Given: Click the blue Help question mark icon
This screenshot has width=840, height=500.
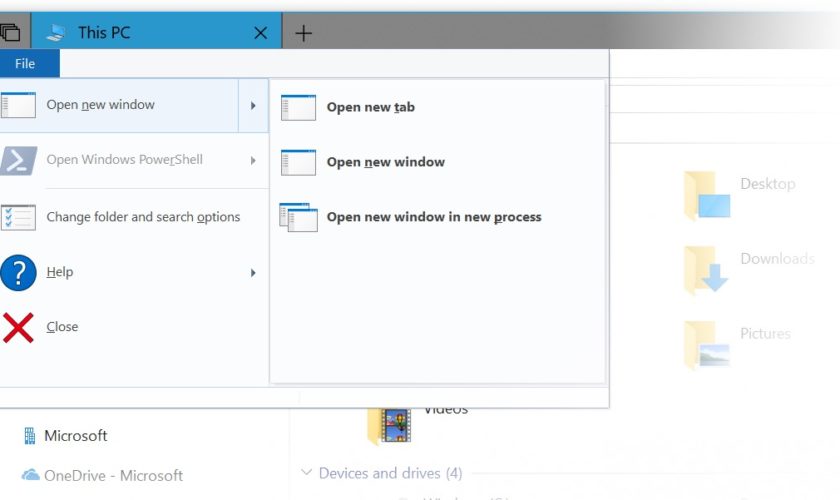Looking at the screenshot, I should [18, 273].
